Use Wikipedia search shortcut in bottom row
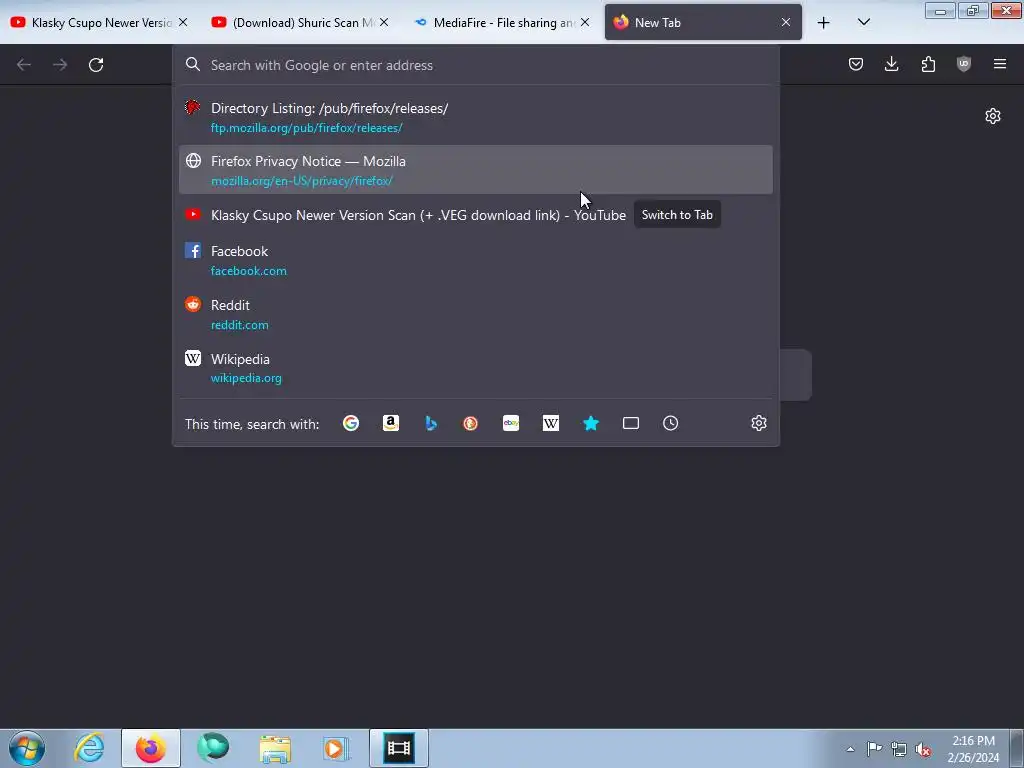Screen dimensions: 1024x768 coord(551,423)
